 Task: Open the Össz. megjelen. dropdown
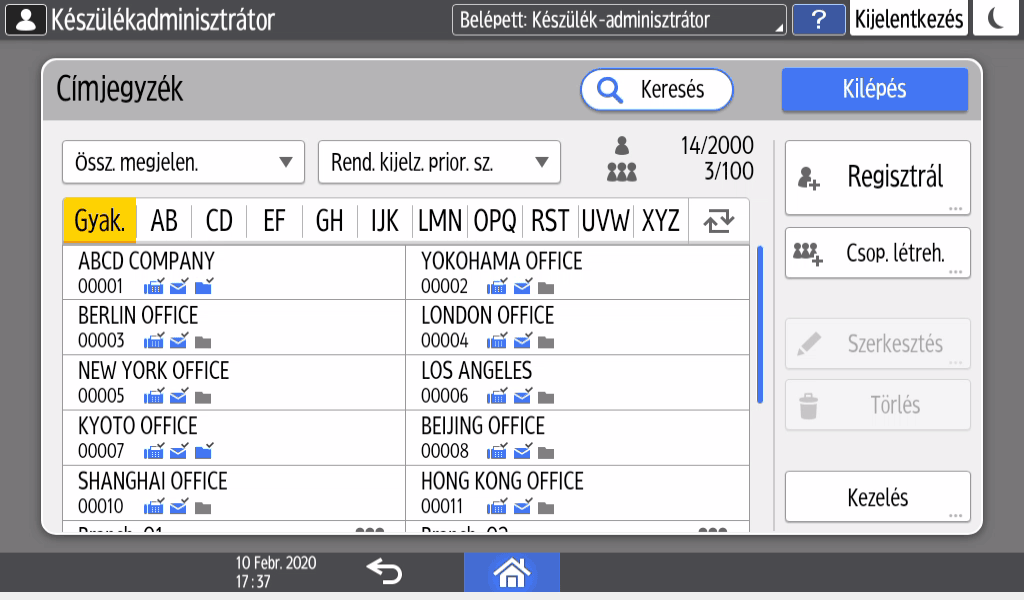183,162
